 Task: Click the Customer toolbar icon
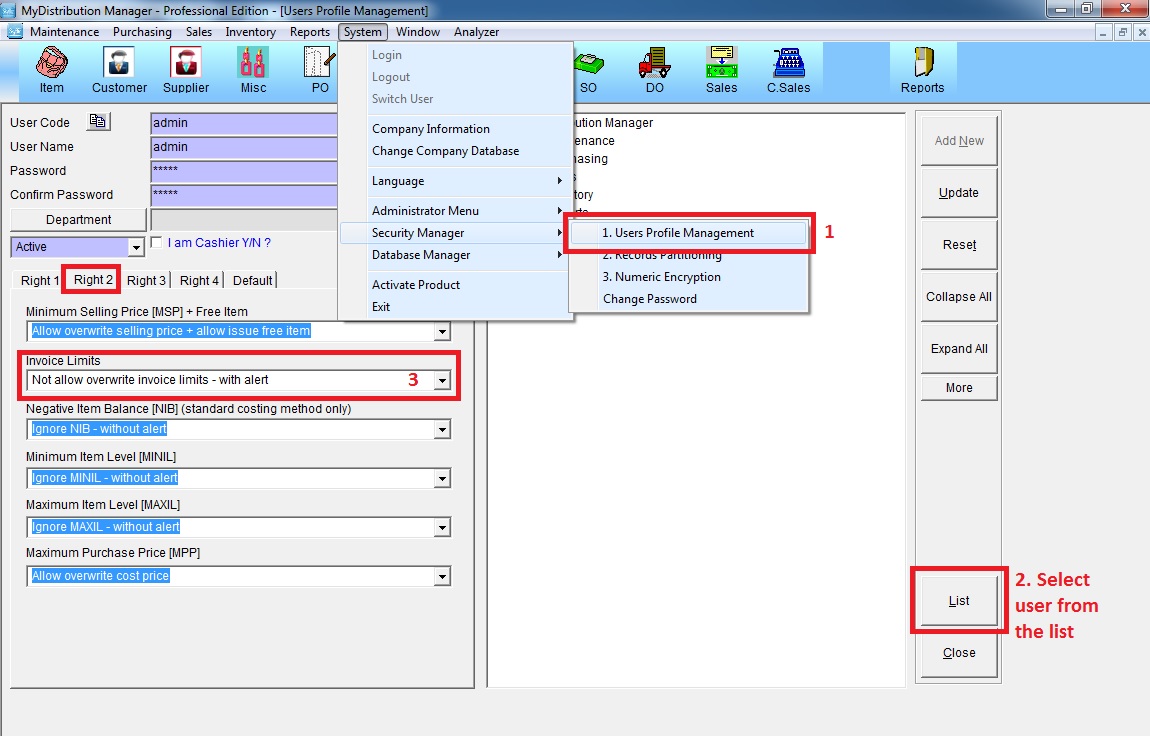(119, 70)
